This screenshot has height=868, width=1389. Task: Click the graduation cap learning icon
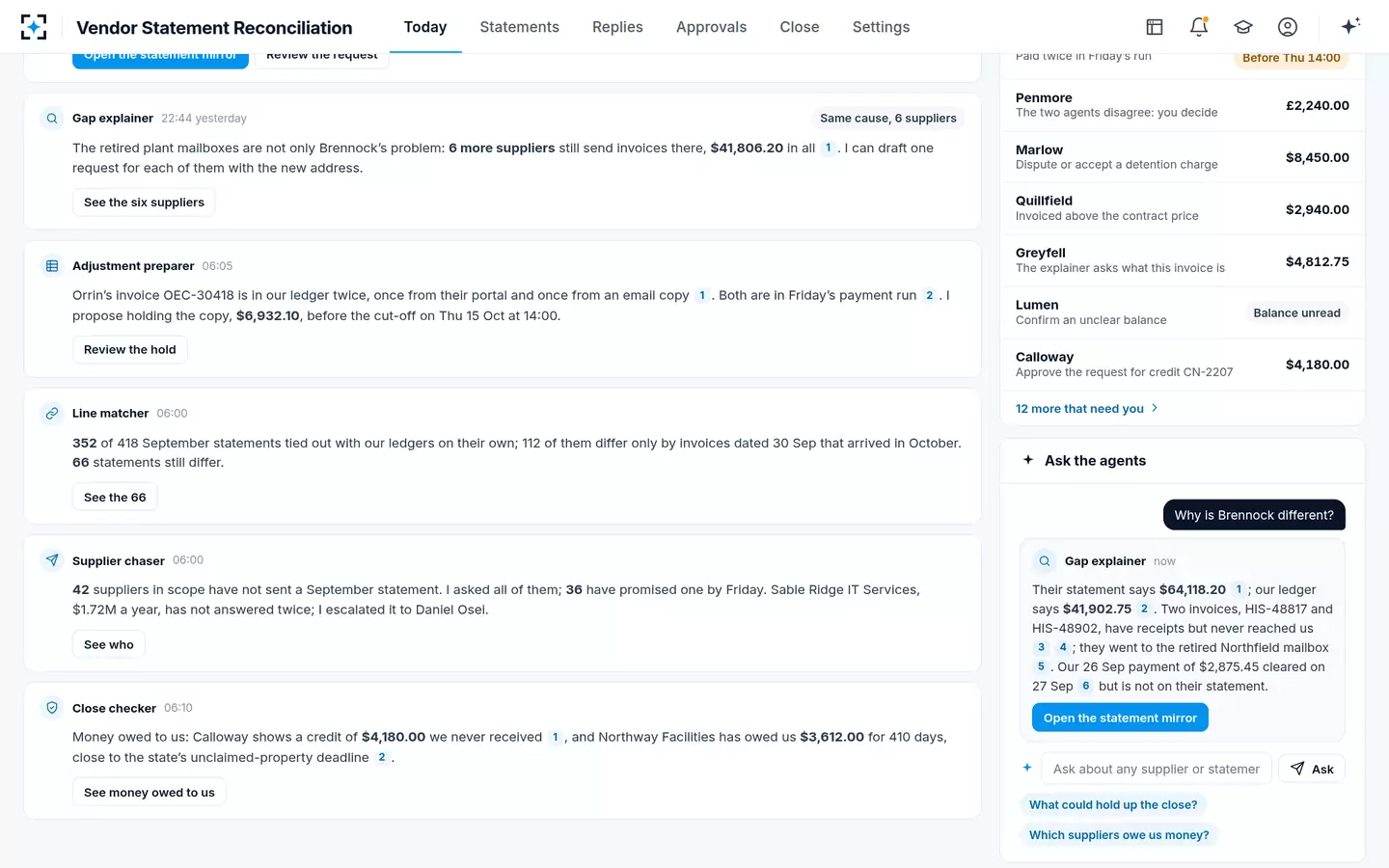click(x=1243, y=27)
